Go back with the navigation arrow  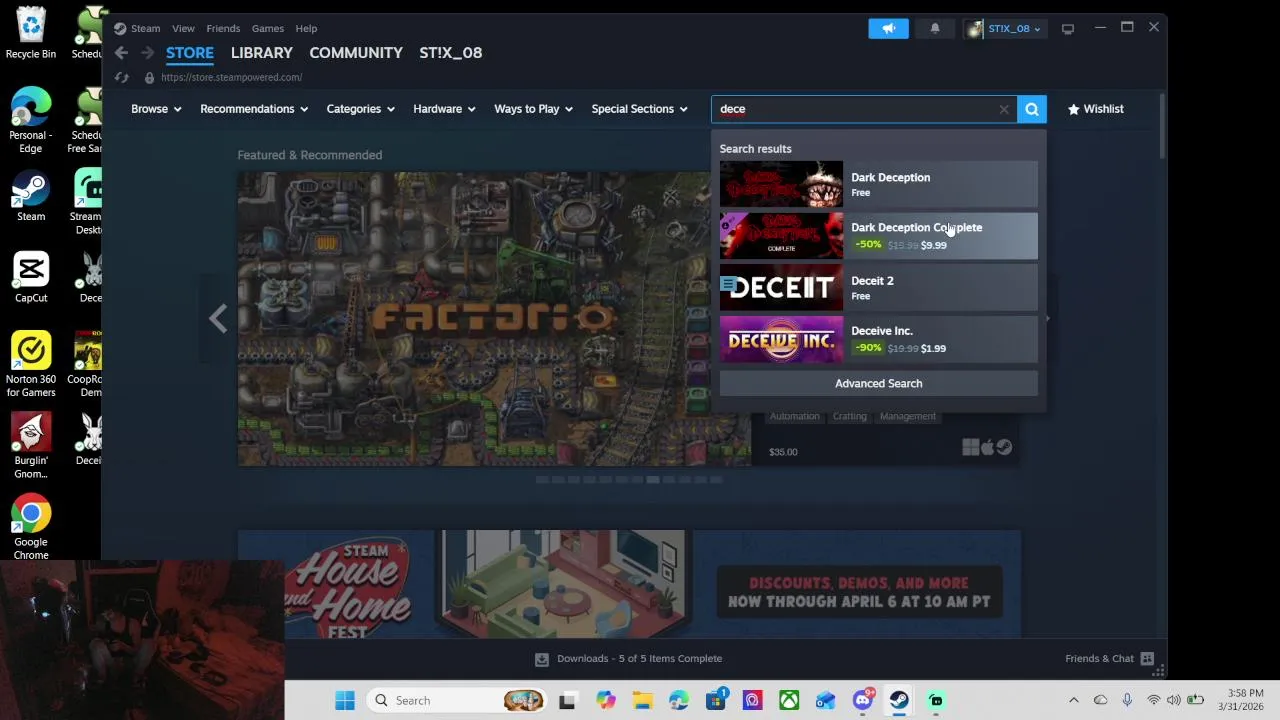point(121,53)
